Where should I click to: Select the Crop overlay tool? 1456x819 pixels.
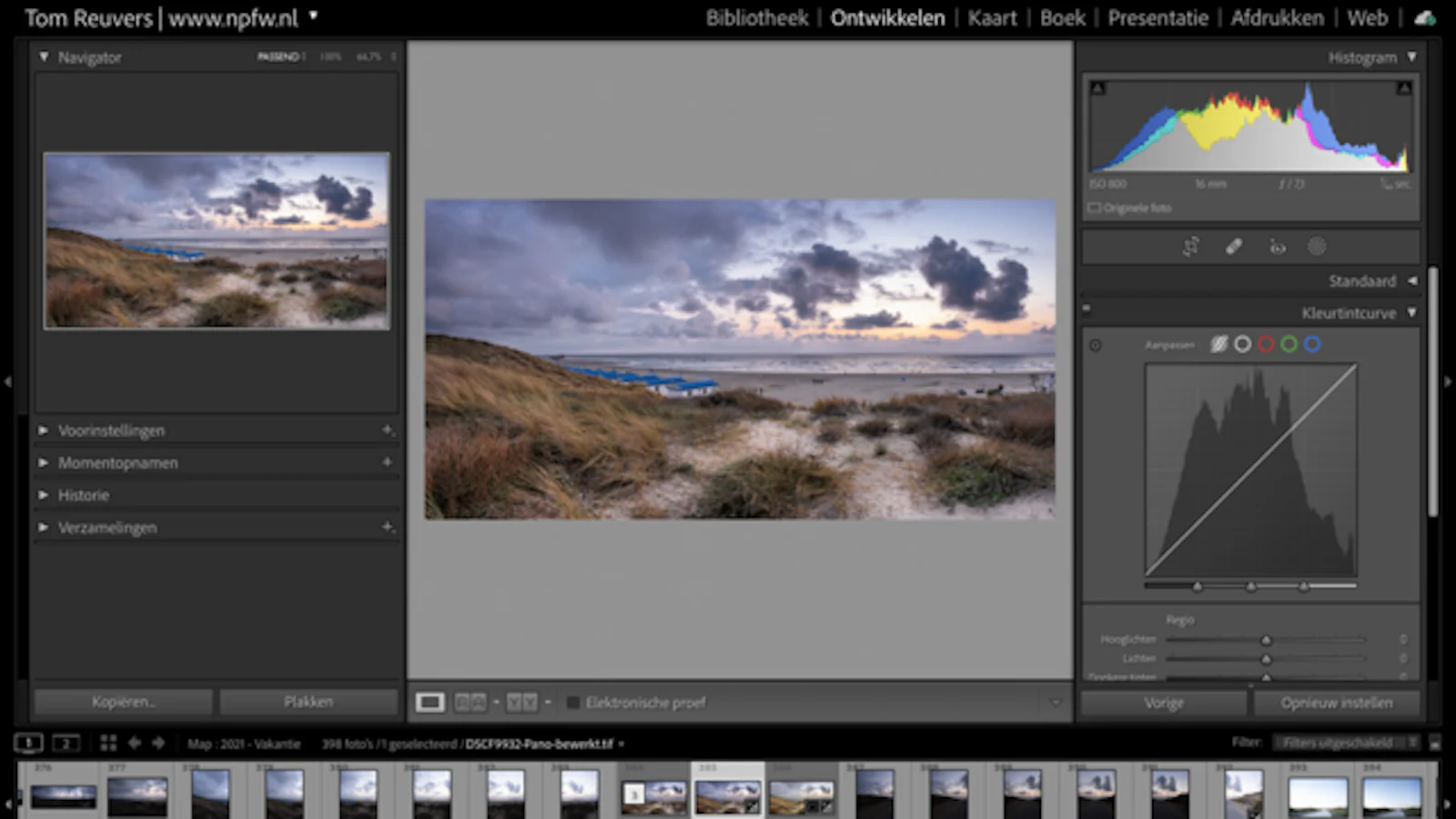tap(1190, 247)
